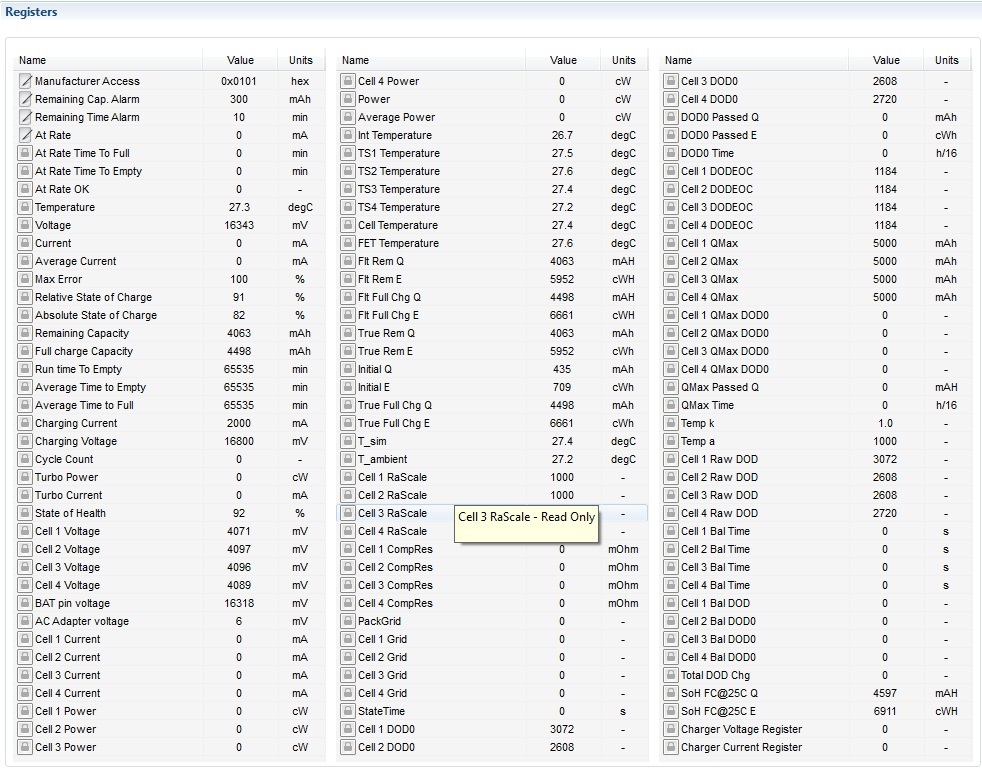The height and width of the screenshot is (769, 982).
Task: Select the Cell 2 Voltage value 4097
Action: coord(239,550)
